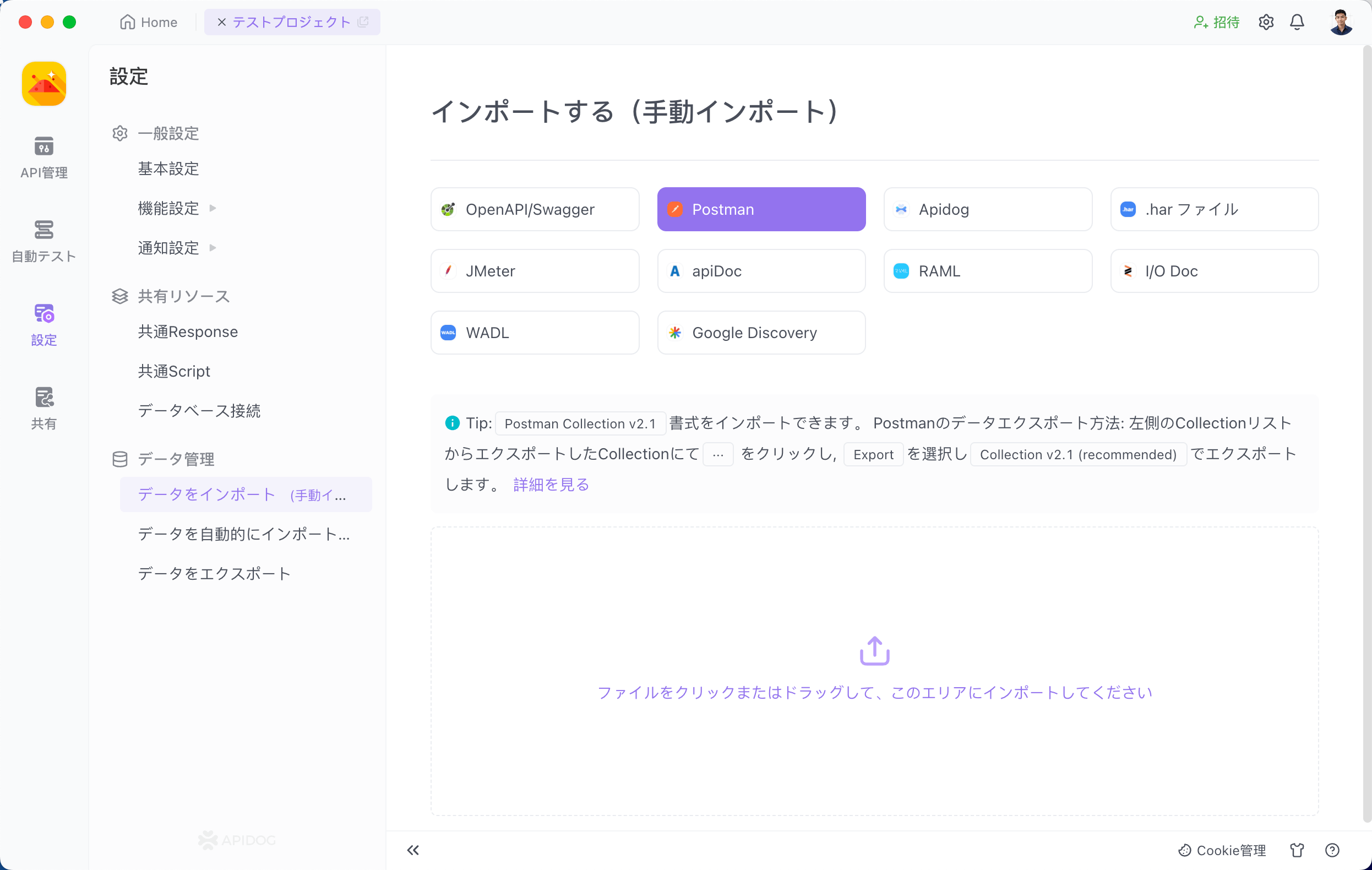This screenshot has width=1372, height=870.
Task: Choose the WADL import format
Action: point(535,332)
